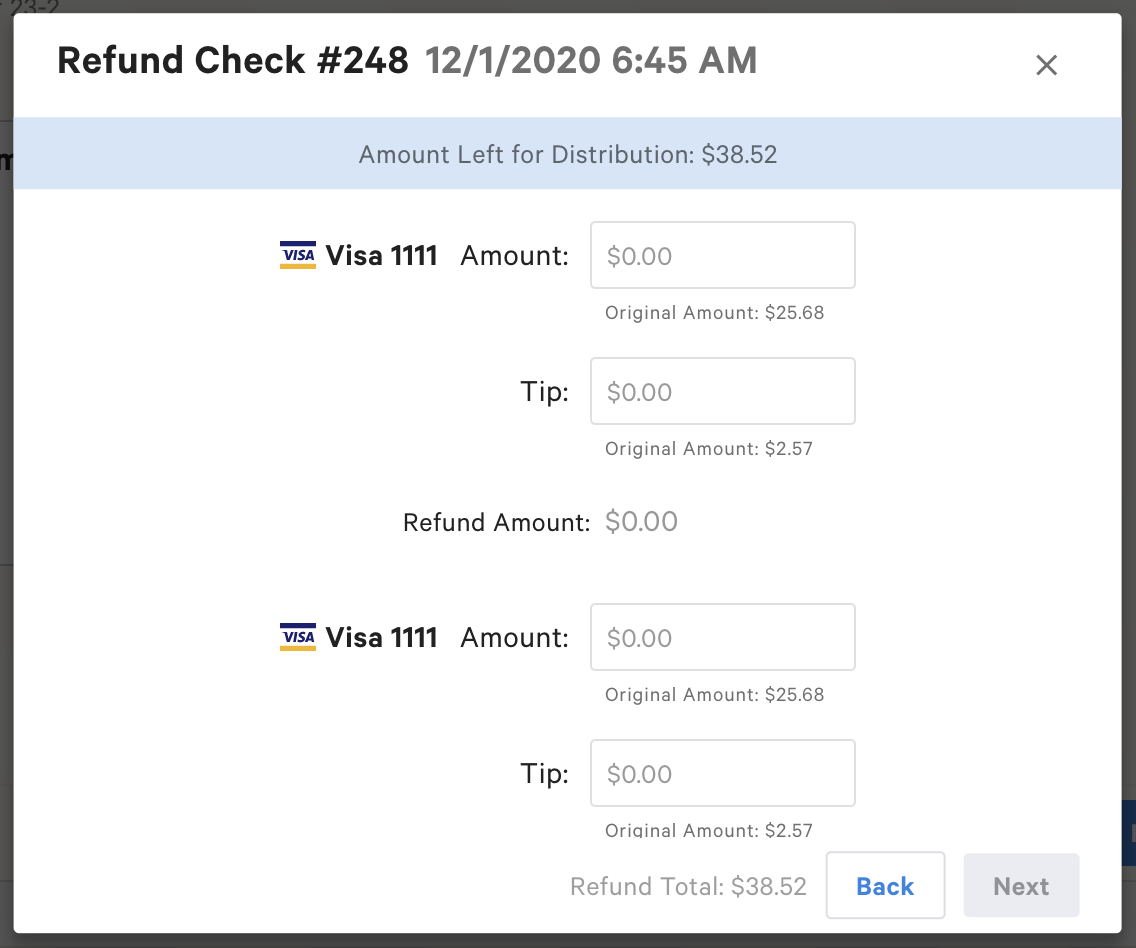The height and width of the screenshot is (948, 1136).
Task: Close the Refund Check dialog
Action: [1046, 64]
